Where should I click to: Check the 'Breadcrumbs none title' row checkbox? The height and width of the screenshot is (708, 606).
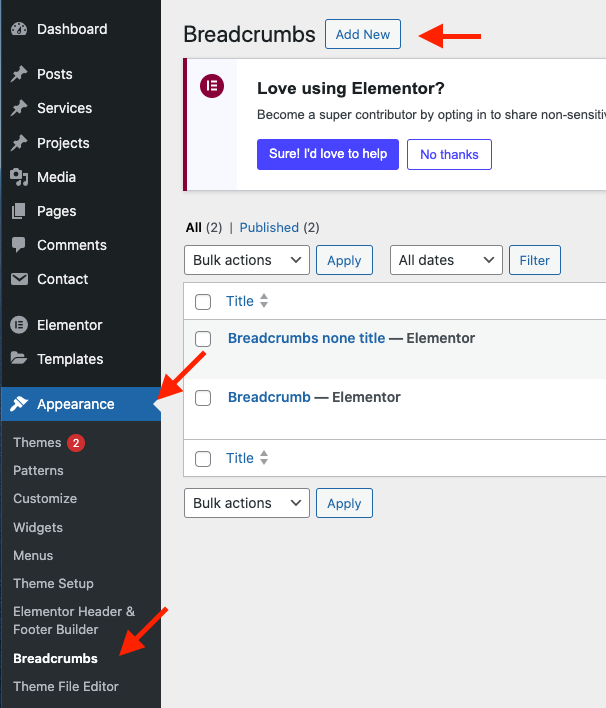[x=203, y=339]
